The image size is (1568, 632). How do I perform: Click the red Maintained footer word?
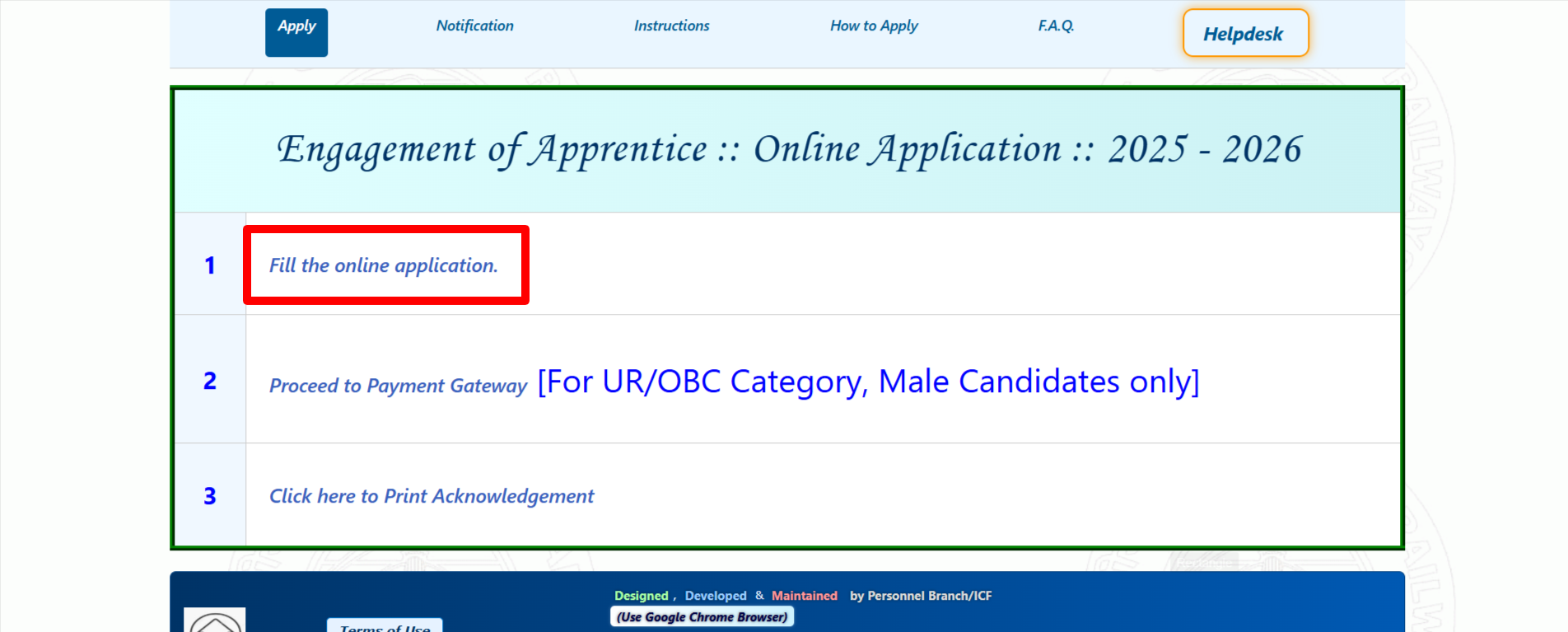[x=804, y=596]
